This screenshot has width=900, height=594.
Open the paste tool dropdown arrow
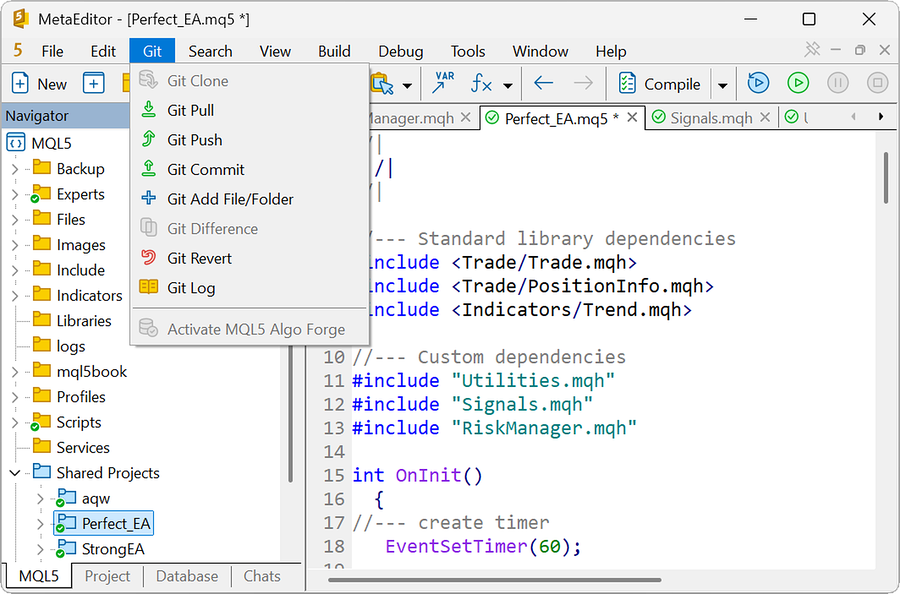pyautogui.click(x=407, y=86)
